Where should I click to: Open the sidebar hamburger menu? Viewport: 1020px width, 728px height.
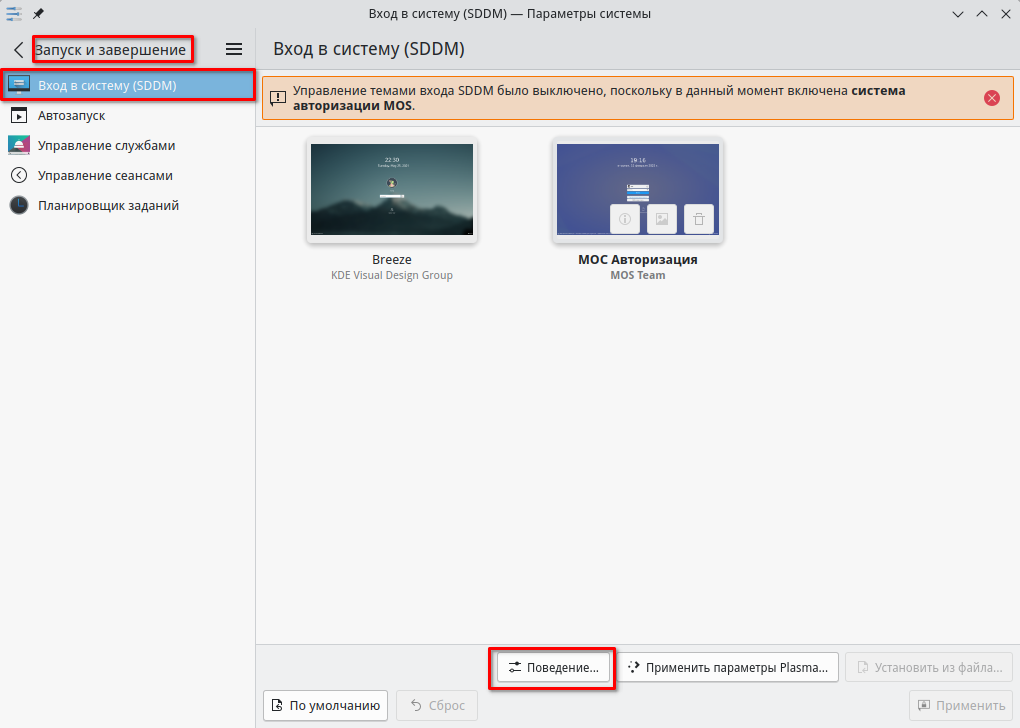pos(234,49)
